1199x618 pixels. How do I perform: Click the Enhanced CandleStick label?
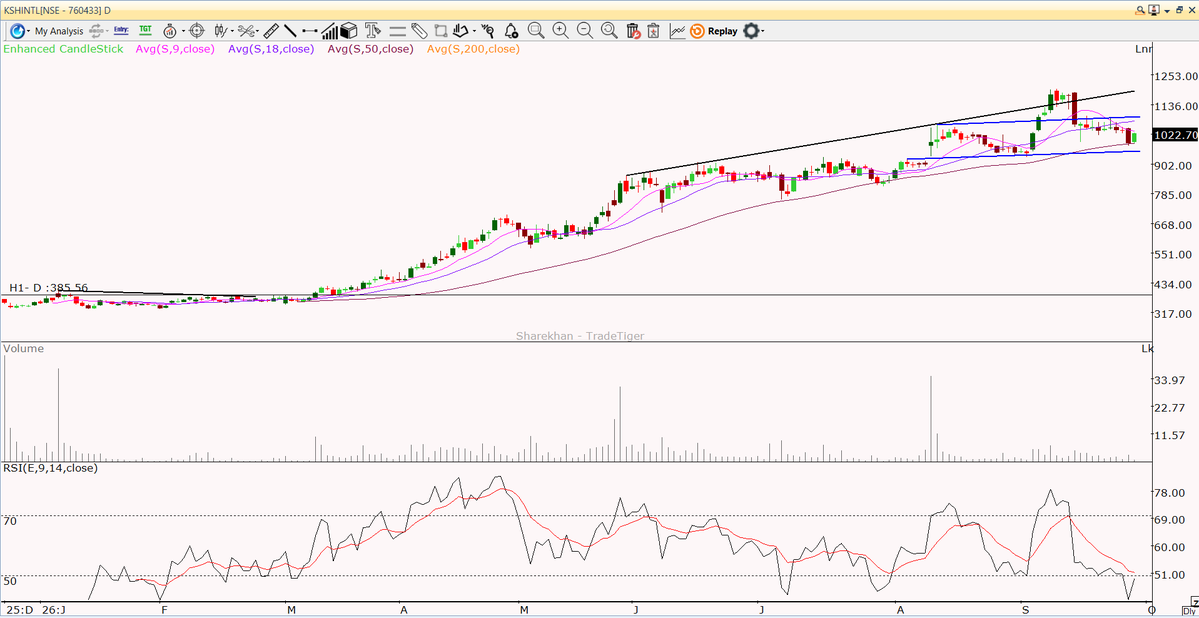64,49
